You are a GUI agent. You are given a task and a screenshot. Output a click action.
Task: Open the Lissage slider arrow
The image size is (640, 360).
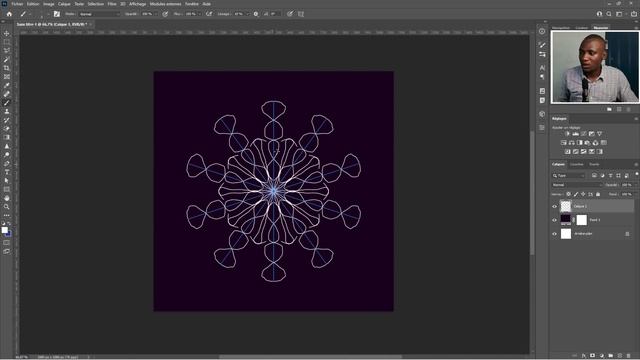coord(248,14)
